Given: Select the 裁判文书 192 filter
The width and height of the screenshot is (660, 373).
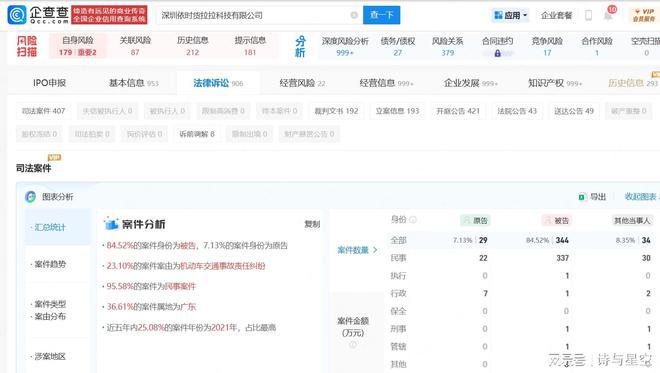Looking at the screenshot, I should pyautogui.click(x=336, y=111).
